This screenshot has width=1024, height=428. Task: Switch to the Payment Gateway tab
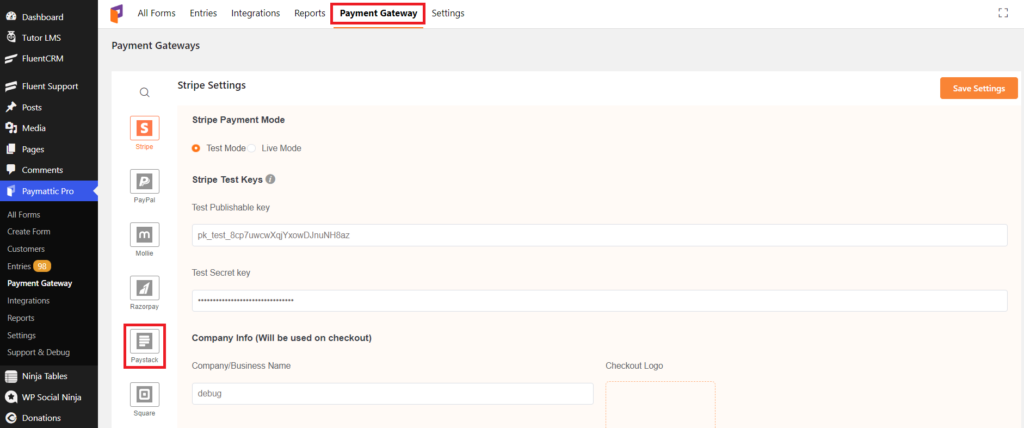pyautogui.click(x=378, y=13)
